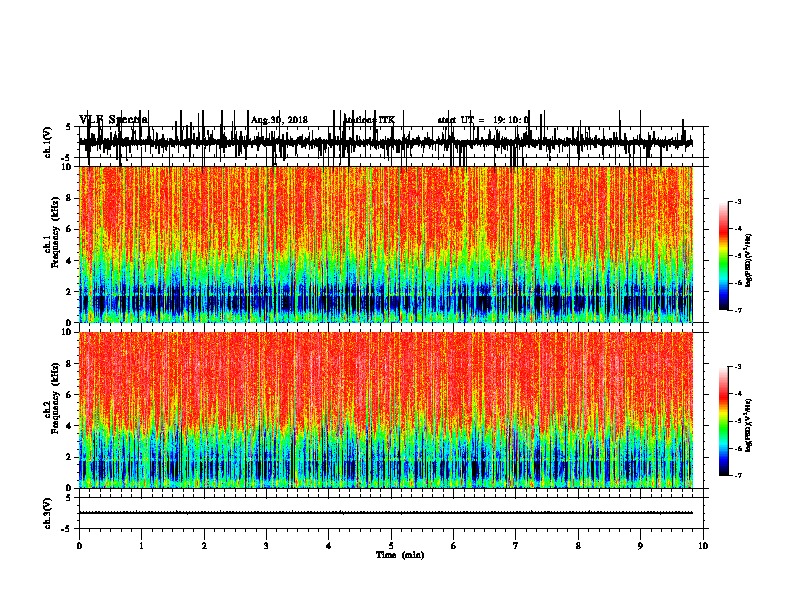
Task: Click the "VLF Spectra" plot title
Action: [x=114, y=119]
